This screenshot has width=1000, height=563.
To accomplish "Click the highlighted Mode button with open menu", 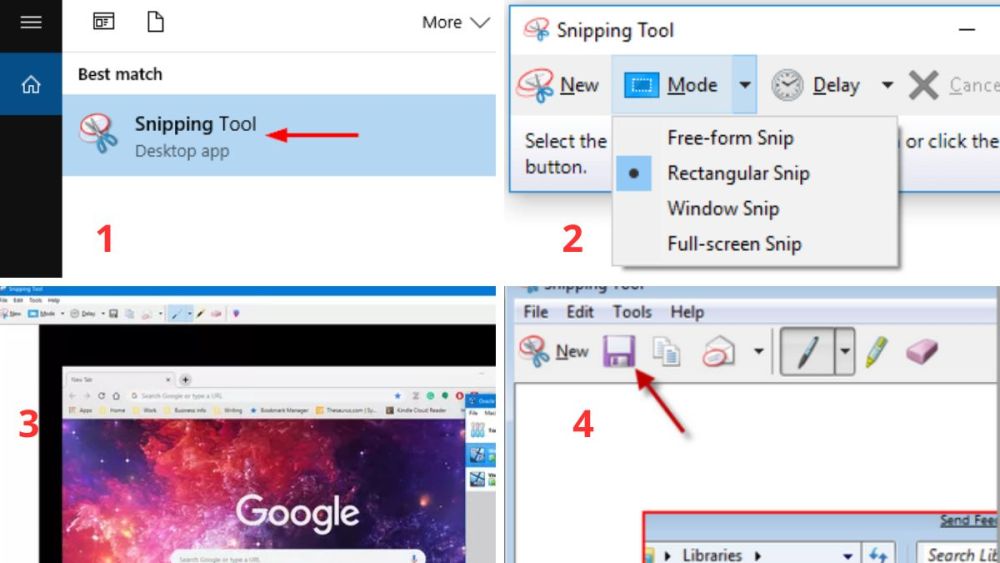I will [x=672, y=85].
